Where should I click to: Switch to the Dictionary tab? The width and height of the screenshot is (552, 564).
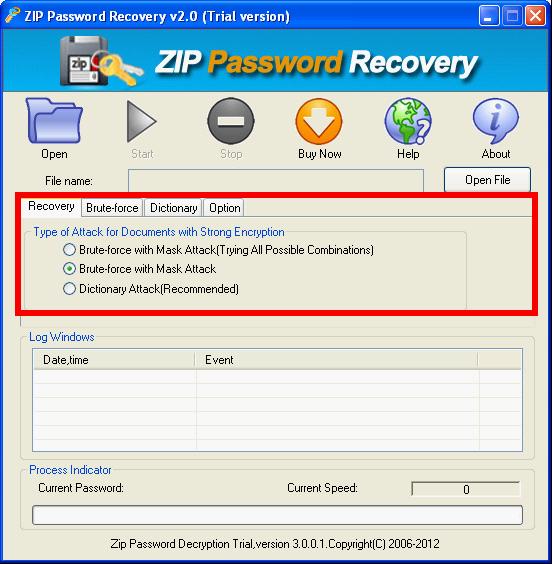(x=173, y=208)
